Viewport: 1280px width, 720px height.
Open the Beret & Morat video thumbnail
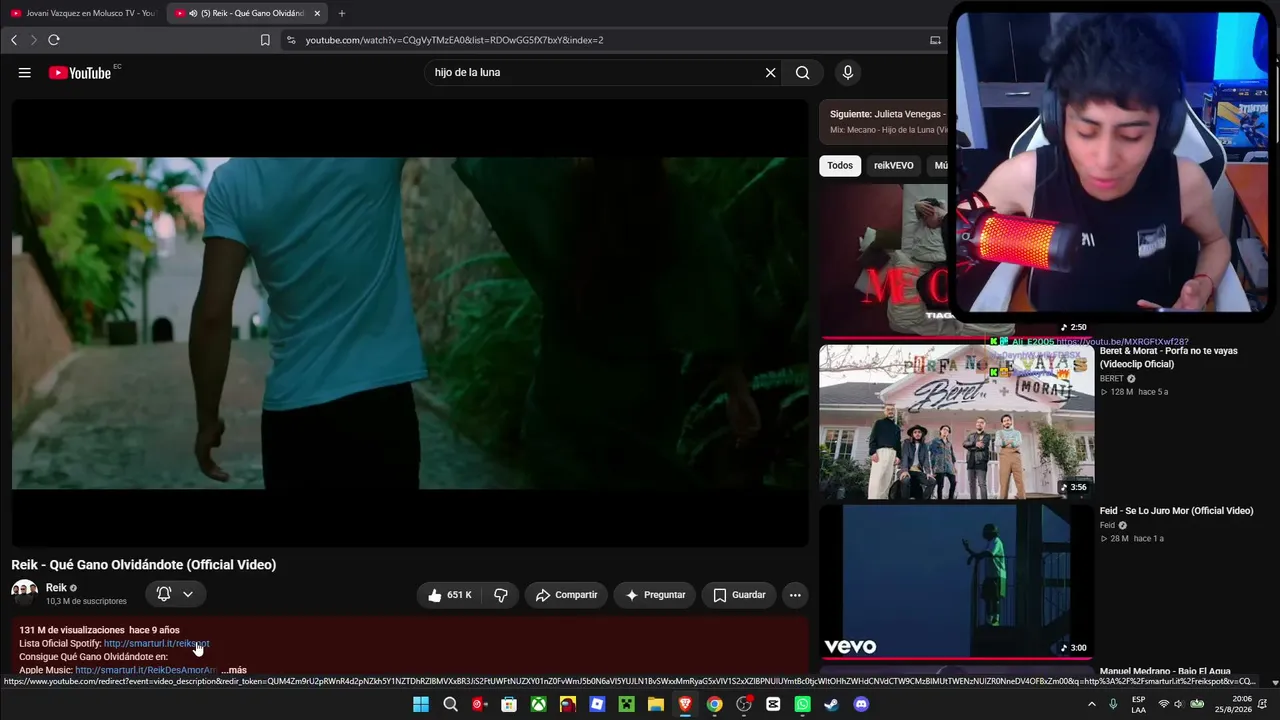[957, 422]
